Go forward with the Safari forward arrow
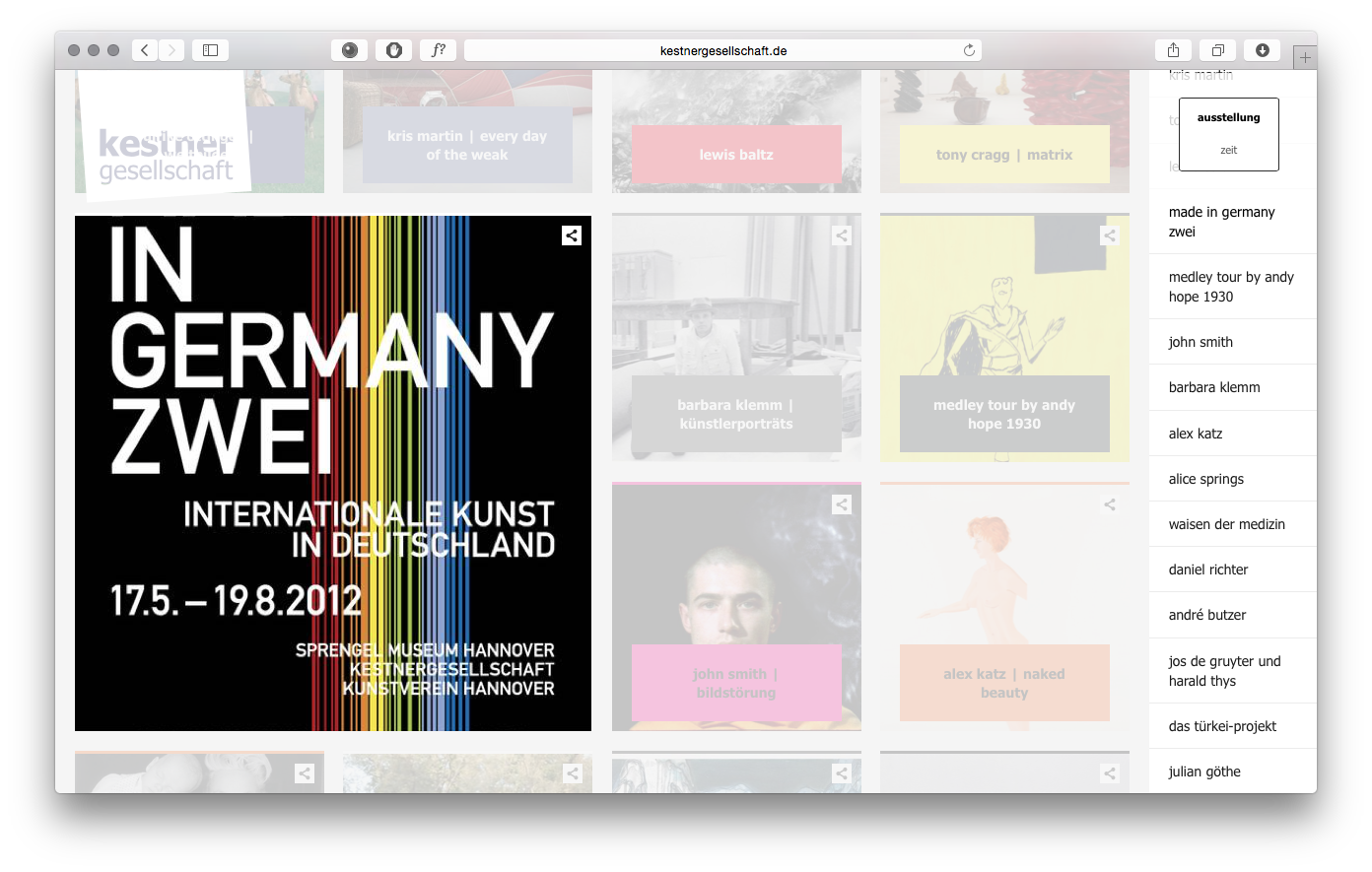 (x=171, y=50)
